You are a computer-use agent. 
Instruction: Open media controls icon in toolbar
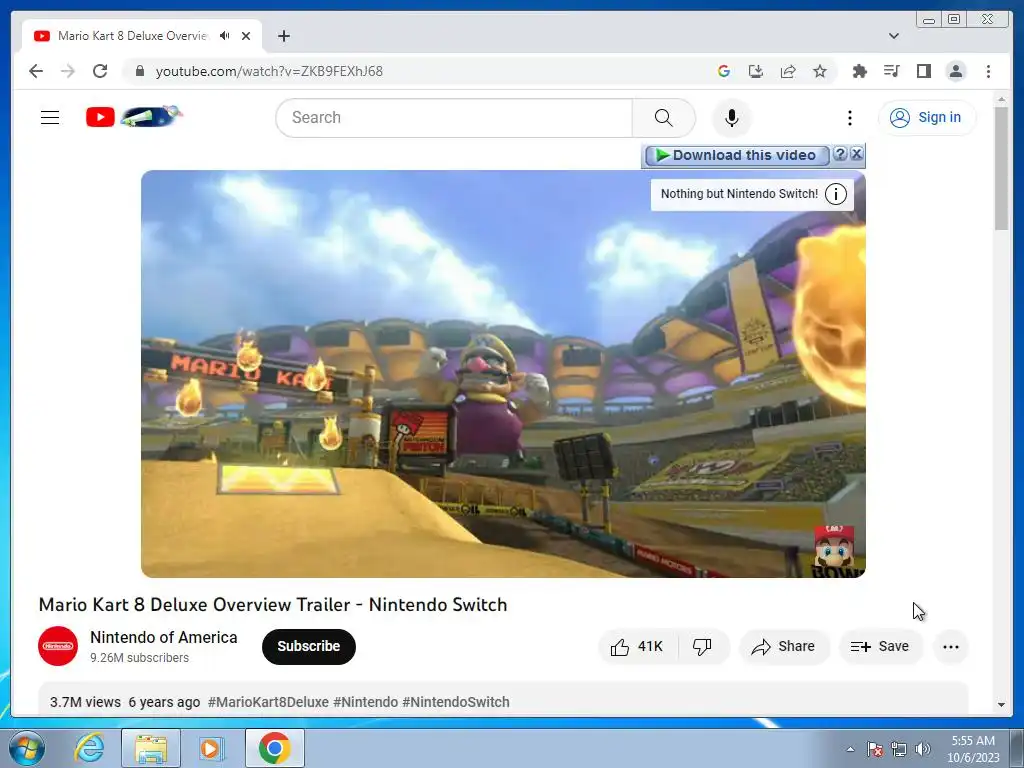pyautogui.click(x=891, y=71)
